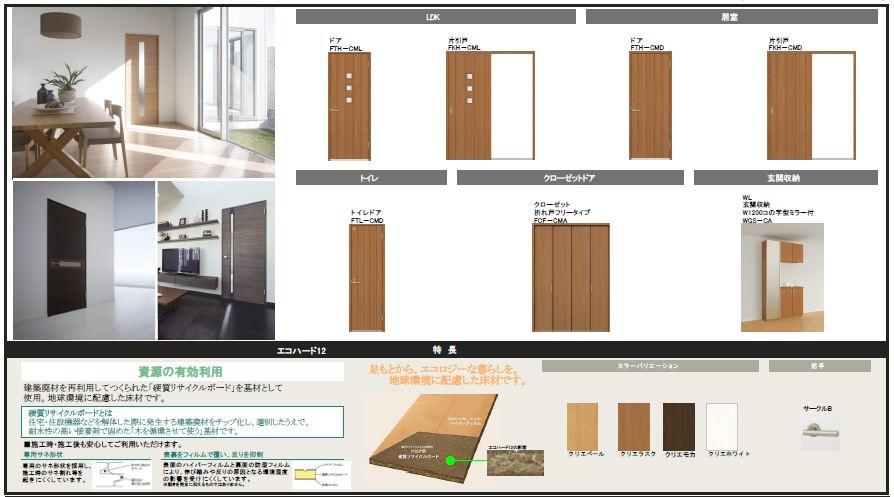
Task: Click the FTH-CMD label text
Action: 647,48
